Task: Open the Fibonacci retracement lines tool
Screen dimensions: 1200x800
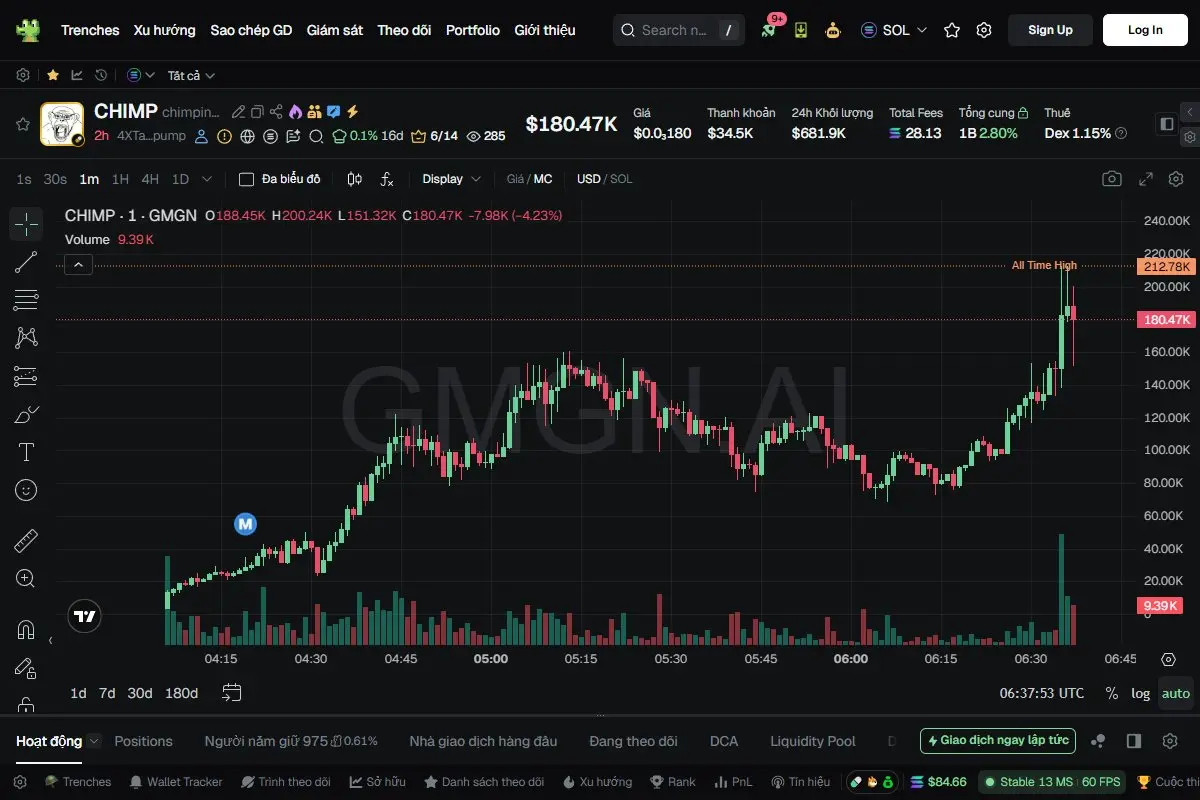Action: coord(26,300)
